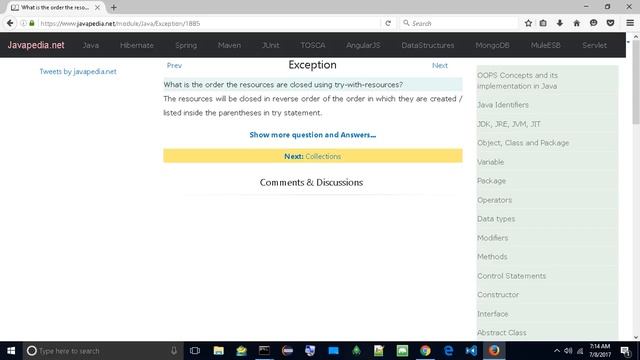
Task: Open a new tab with plus button
Action: 113,7
